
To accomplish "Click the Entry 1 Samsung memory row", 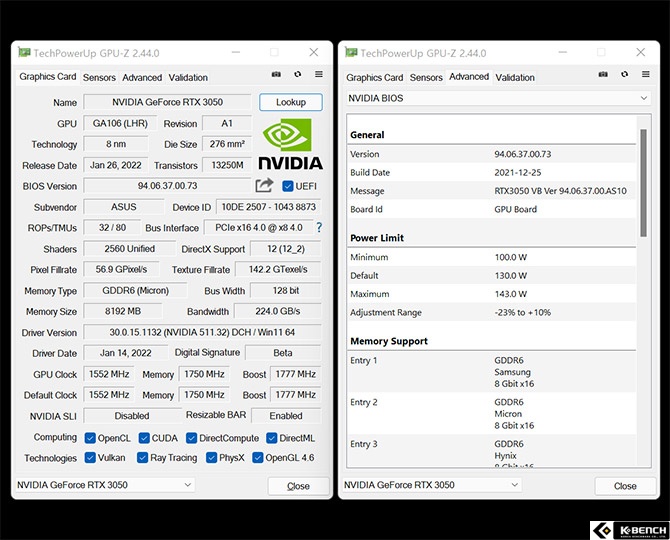I will pyautogui.click(x=491, y=372).
